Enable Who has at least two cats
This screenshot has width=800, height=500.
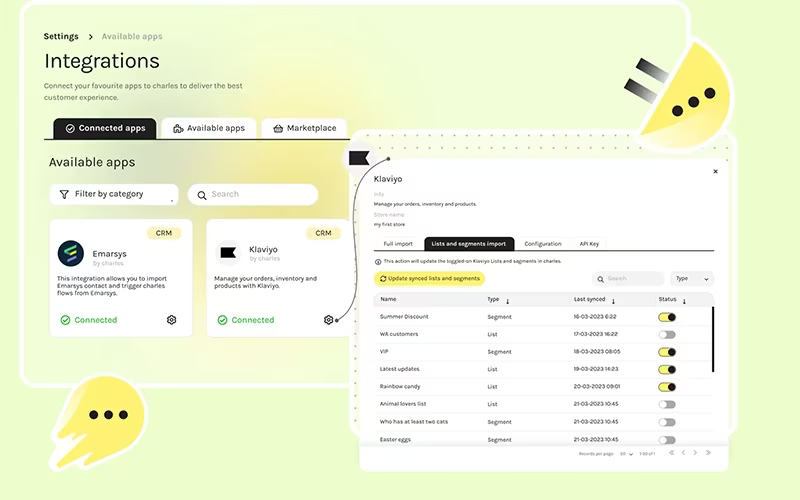[x=667, y=422]
